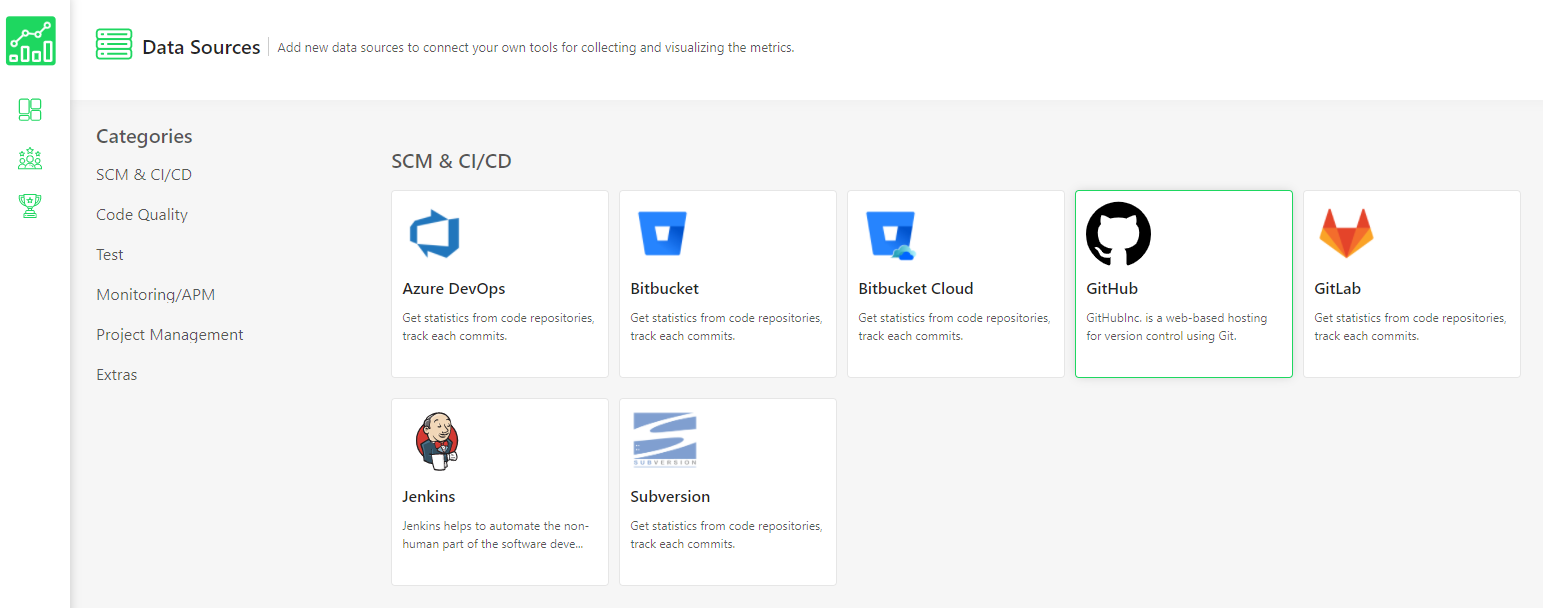The width and height of the screenshot is (1543, 608).
Task: Click the GitLab fox logo
Action: coord(1346,234)
